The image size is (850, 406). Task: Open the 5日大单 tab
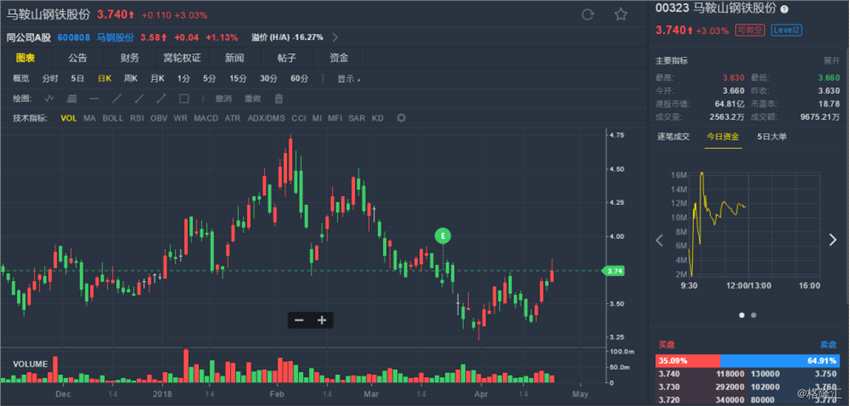[x=771, y=135]
